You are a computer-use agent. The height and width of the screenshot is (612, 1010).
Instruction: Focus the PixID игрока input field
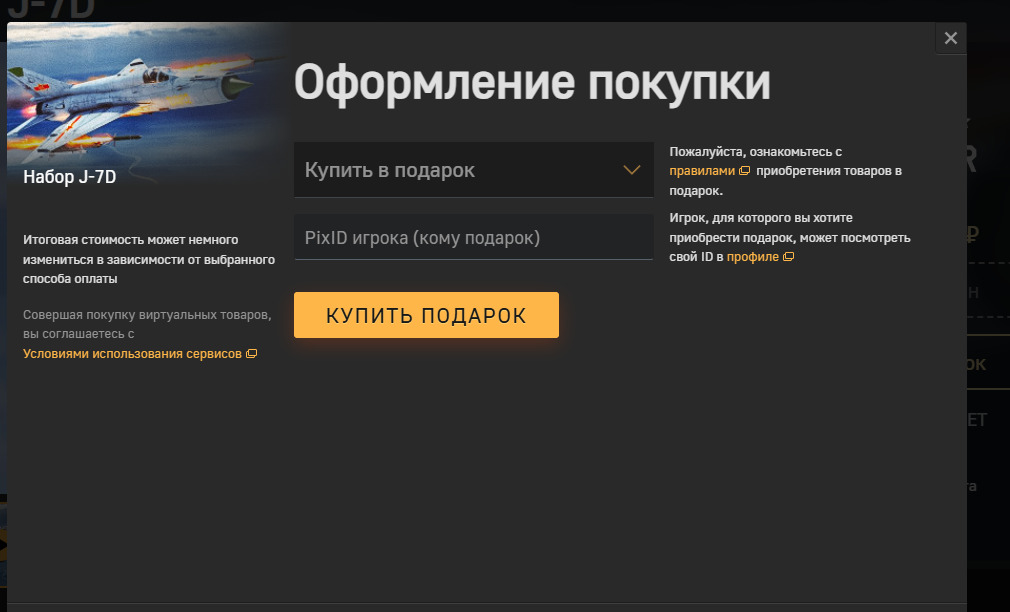tap(473, 238)
